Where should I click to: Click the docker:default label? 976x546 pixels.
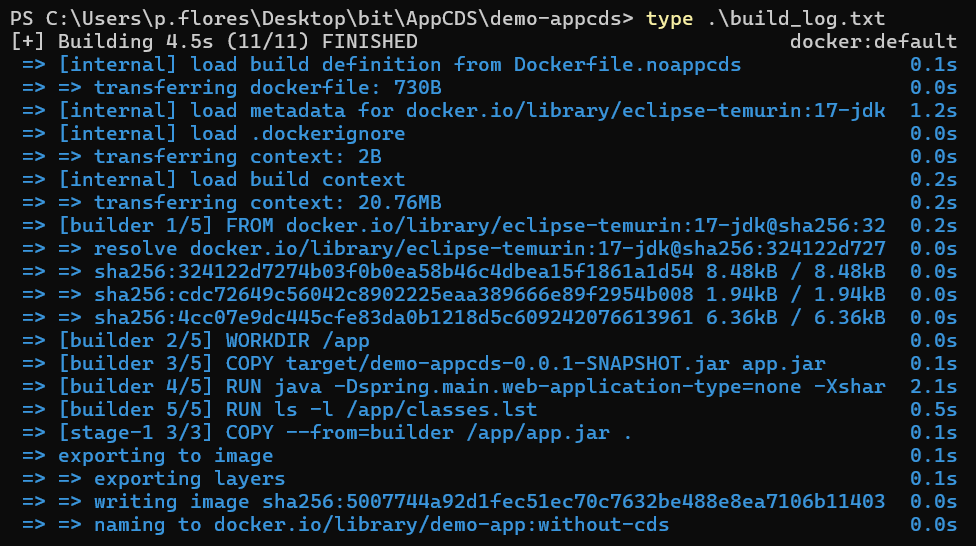tap(873, 42)
